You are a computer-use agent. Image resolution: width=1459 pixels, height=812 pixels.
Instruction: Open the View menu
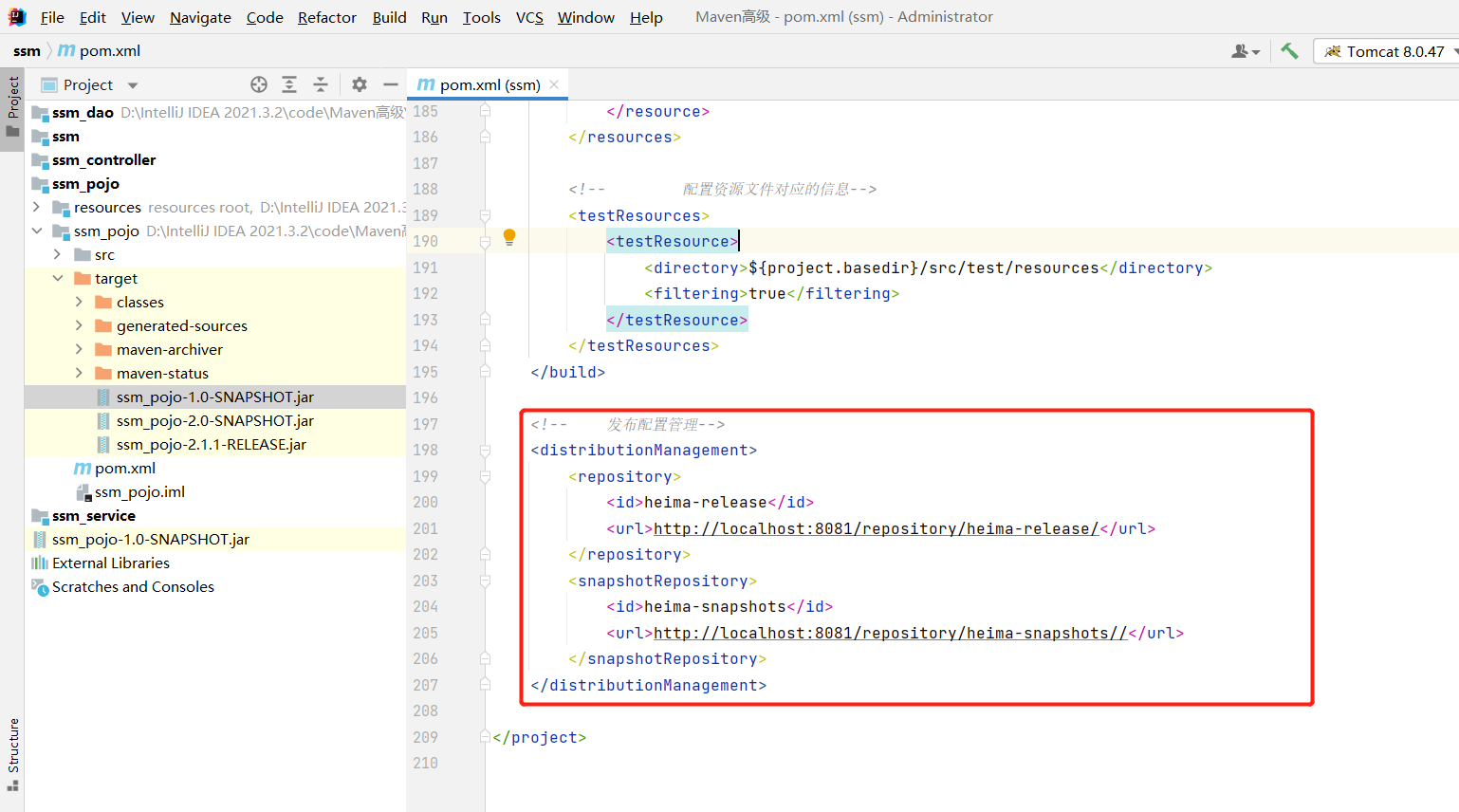138,17
